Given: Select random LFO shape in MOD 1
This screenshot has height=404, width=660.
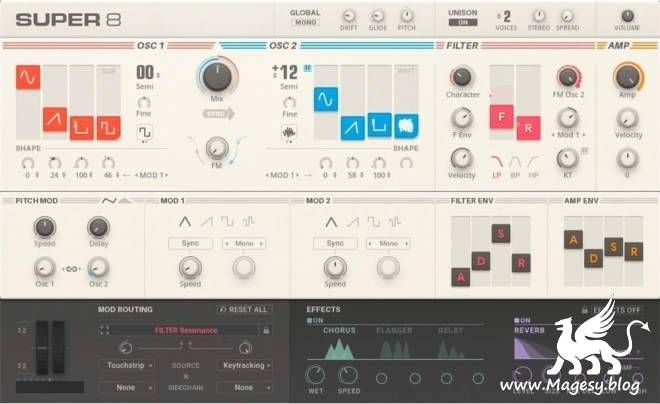Looking at the screenshot, I should click(x=248, y=221).
